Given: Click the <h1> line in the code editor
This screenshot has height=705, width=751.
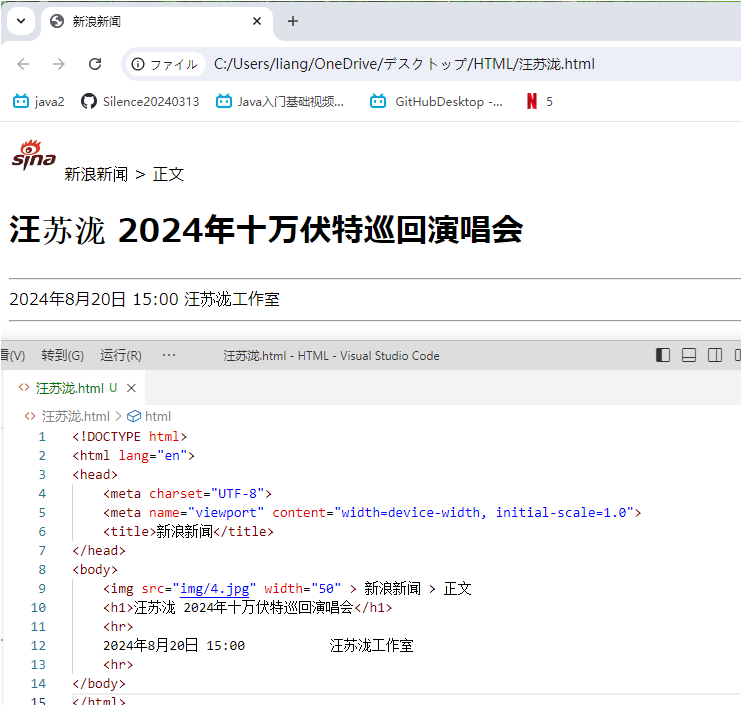Looking at the screenshot, I should pos(248,607).
